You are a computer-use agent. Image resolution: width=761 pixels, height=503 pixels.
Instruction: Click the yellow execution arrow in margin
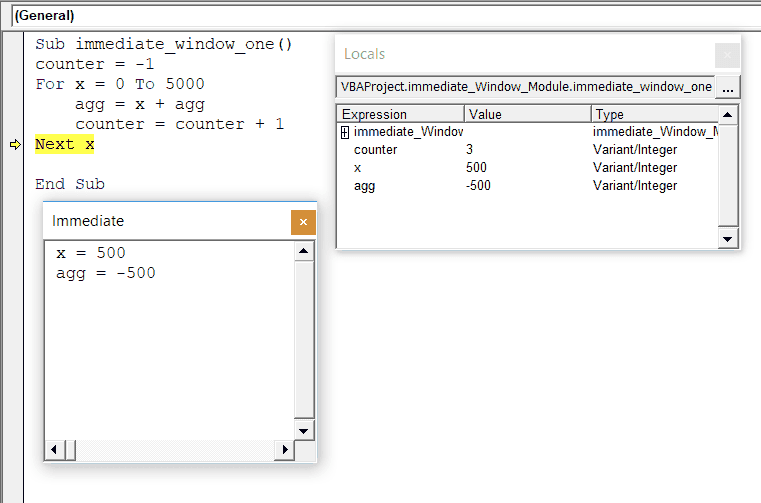(15, 145)
